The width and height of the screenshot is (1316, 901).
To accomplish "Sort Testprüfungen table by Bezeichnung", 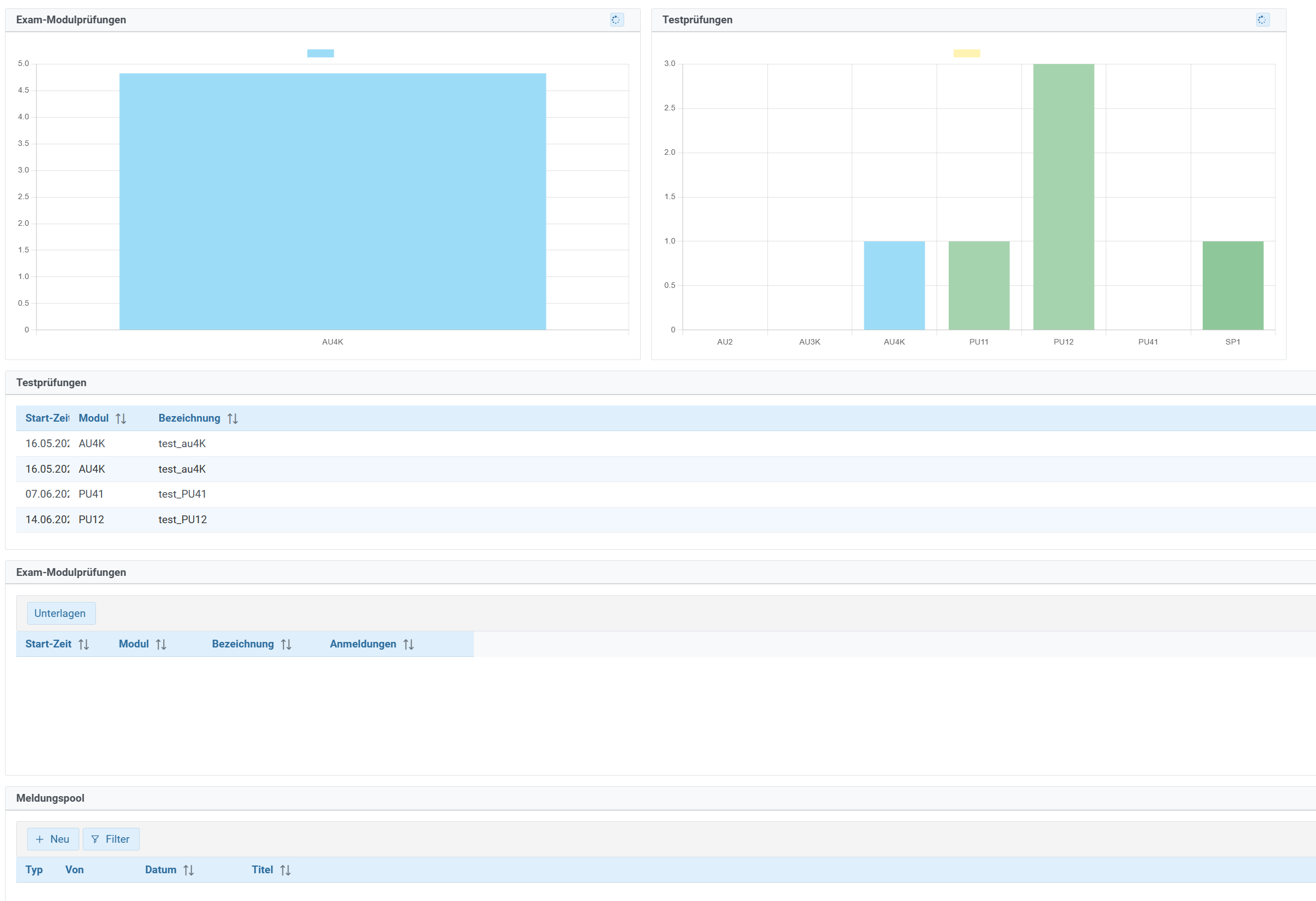I will [x=232, y=418].
